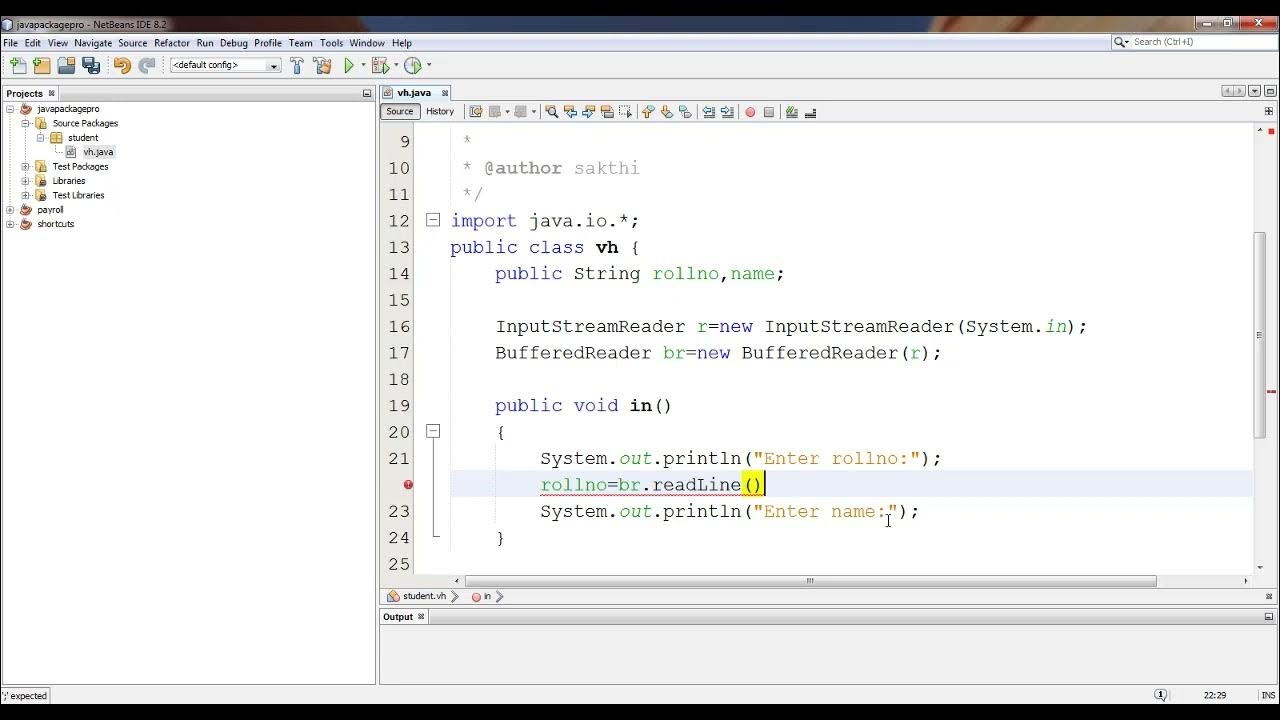Open the Navigate menu
The width and height of the screenshot is (1280, 720).
[x=93, y=43]
